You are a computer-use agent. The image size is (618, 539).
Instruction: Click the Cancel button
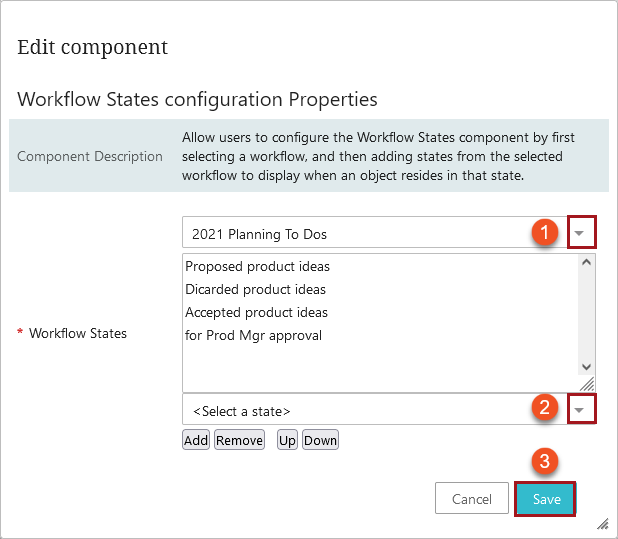pos(472,498)
